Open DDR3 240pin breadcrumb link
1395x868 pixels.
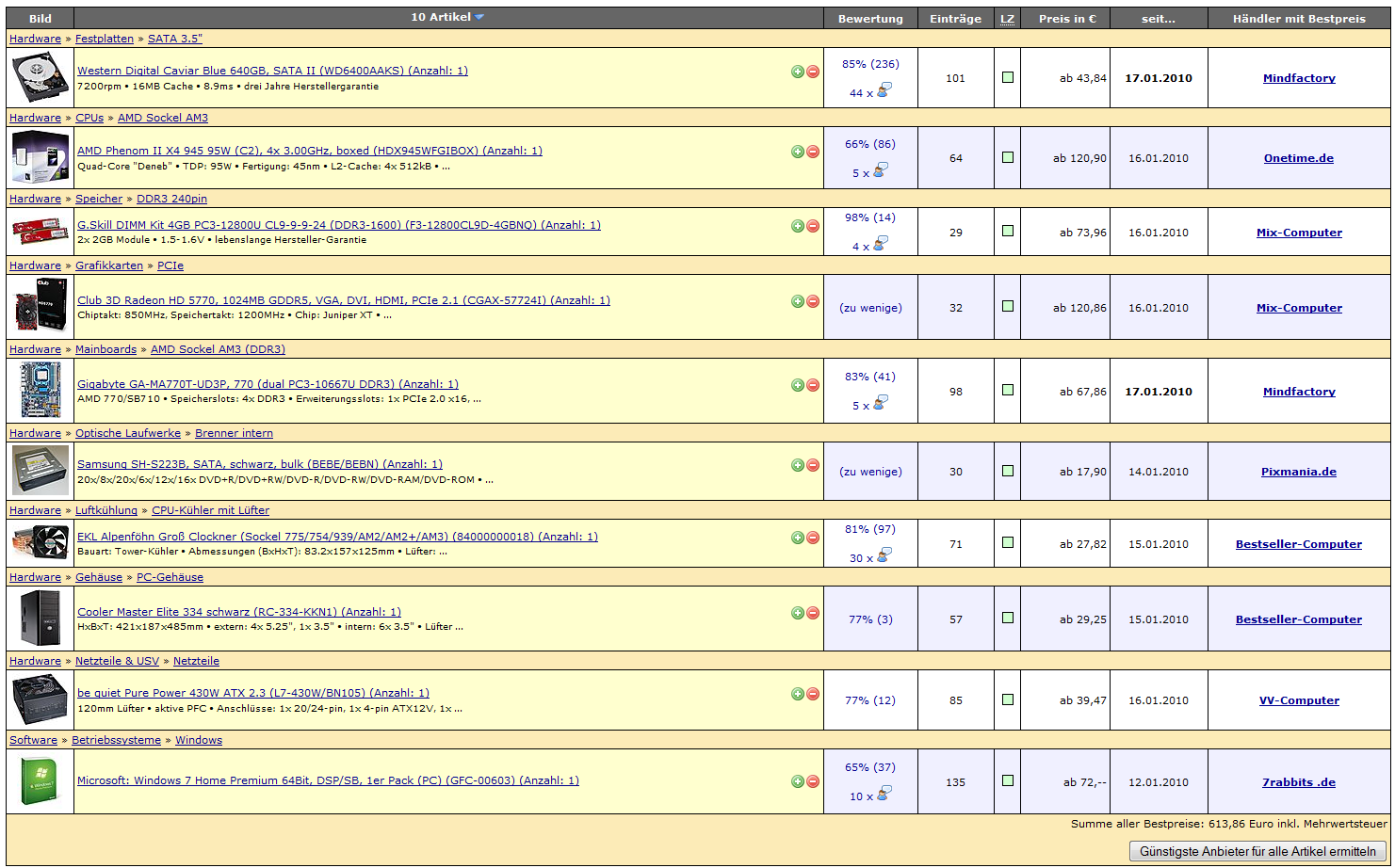(171, 199)
